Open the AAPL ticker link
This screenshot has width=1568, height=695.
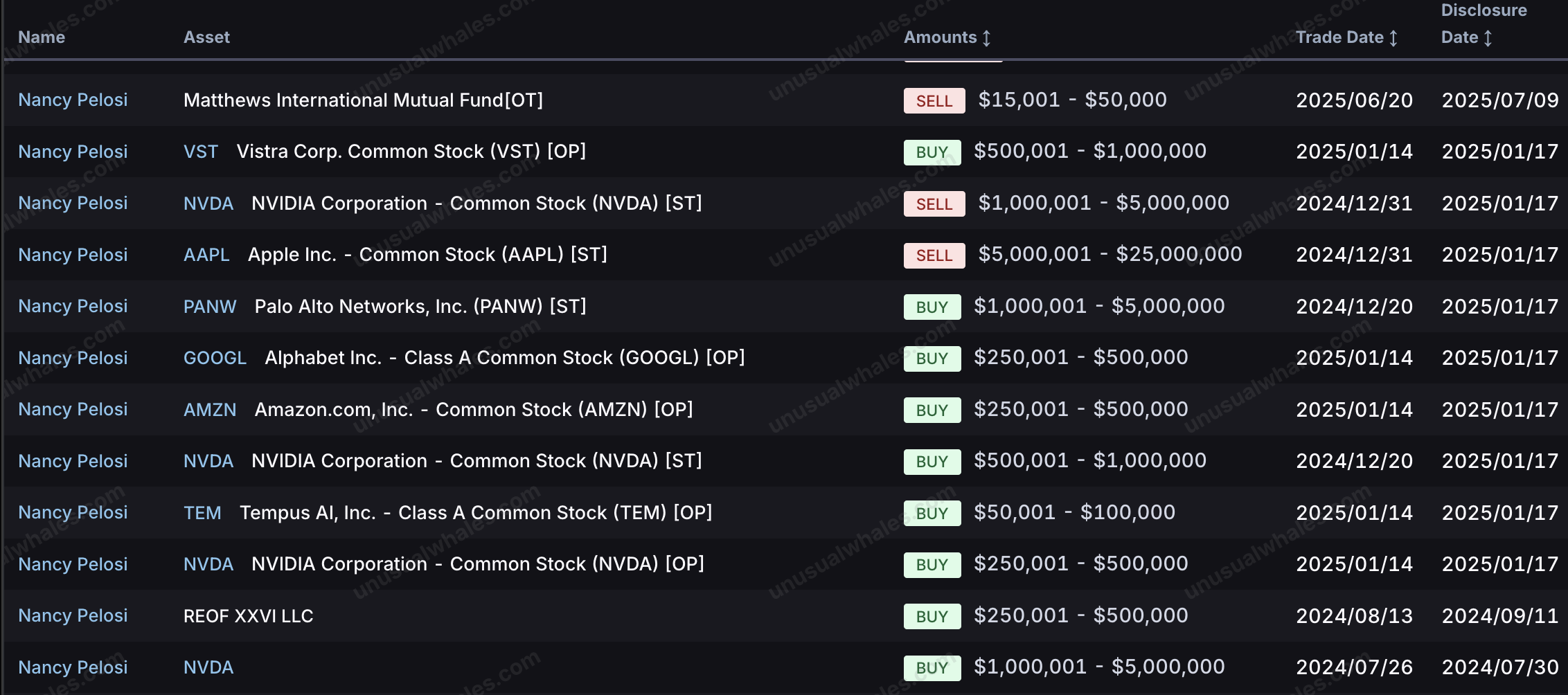click(x=206, y=255)
